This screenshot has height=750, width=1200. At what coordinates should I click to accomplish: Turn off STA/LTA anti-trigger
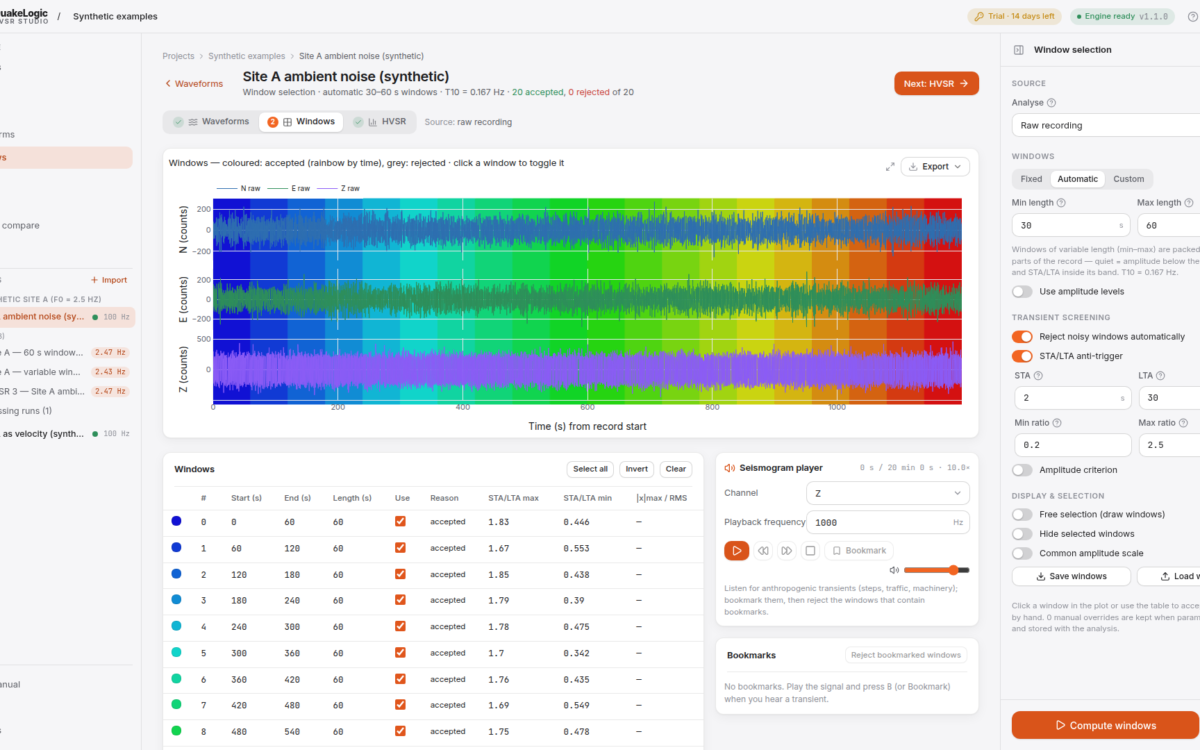pos(1022,356)
